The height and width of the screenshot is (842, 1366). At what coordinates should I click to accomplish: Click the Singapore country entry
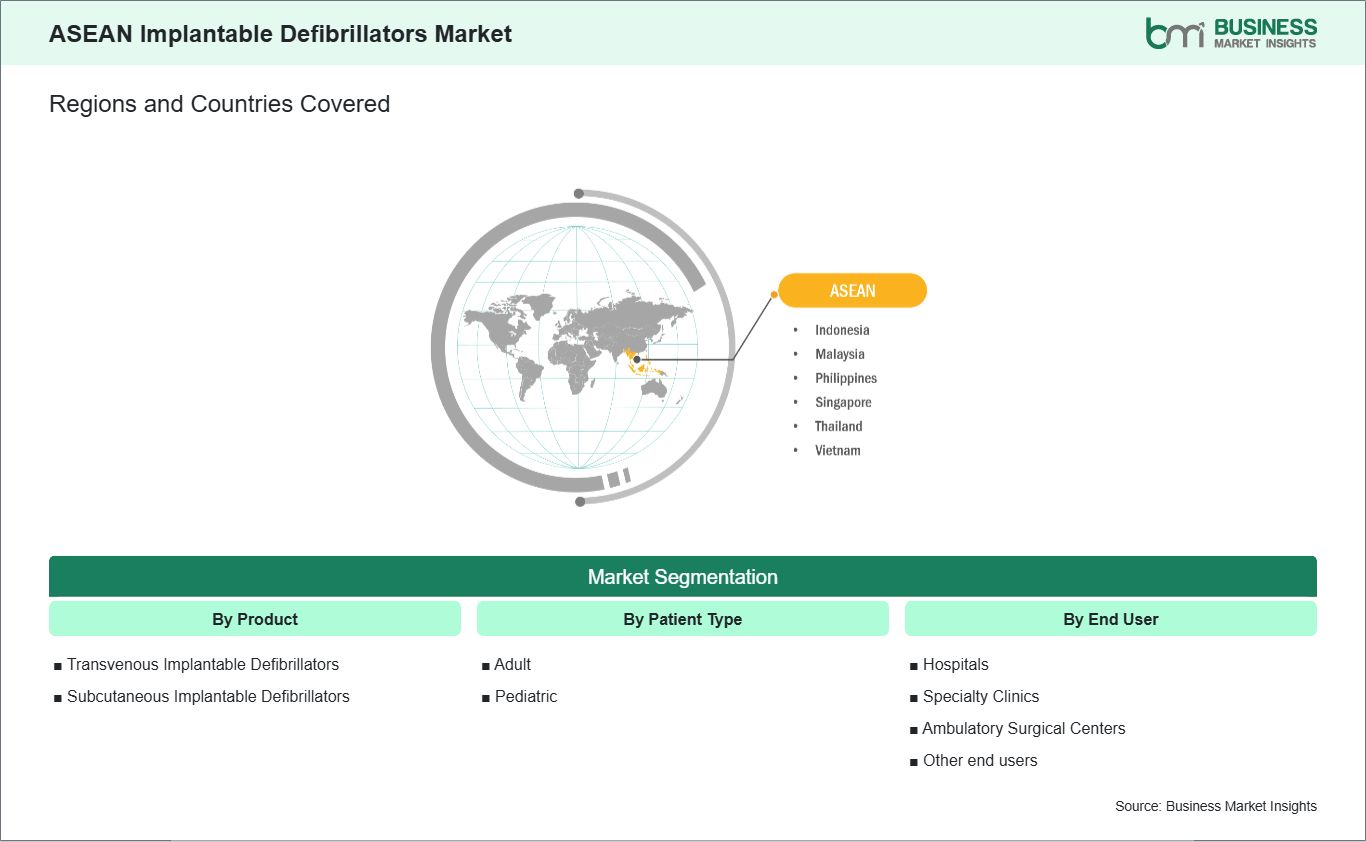[x=843, y=402]
